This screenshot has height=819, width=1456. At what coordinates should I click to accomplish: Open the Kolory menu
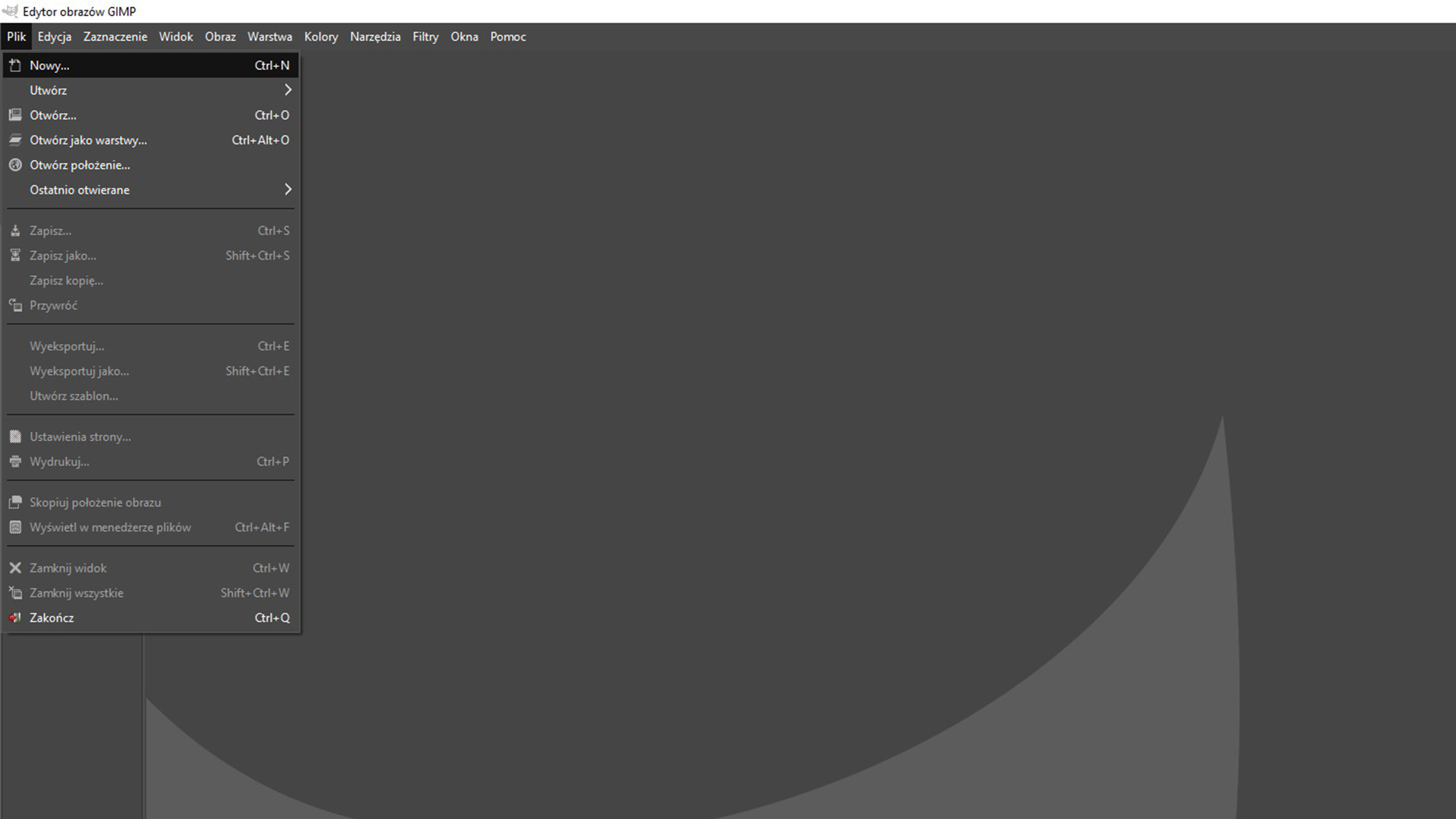coord(321,36)
